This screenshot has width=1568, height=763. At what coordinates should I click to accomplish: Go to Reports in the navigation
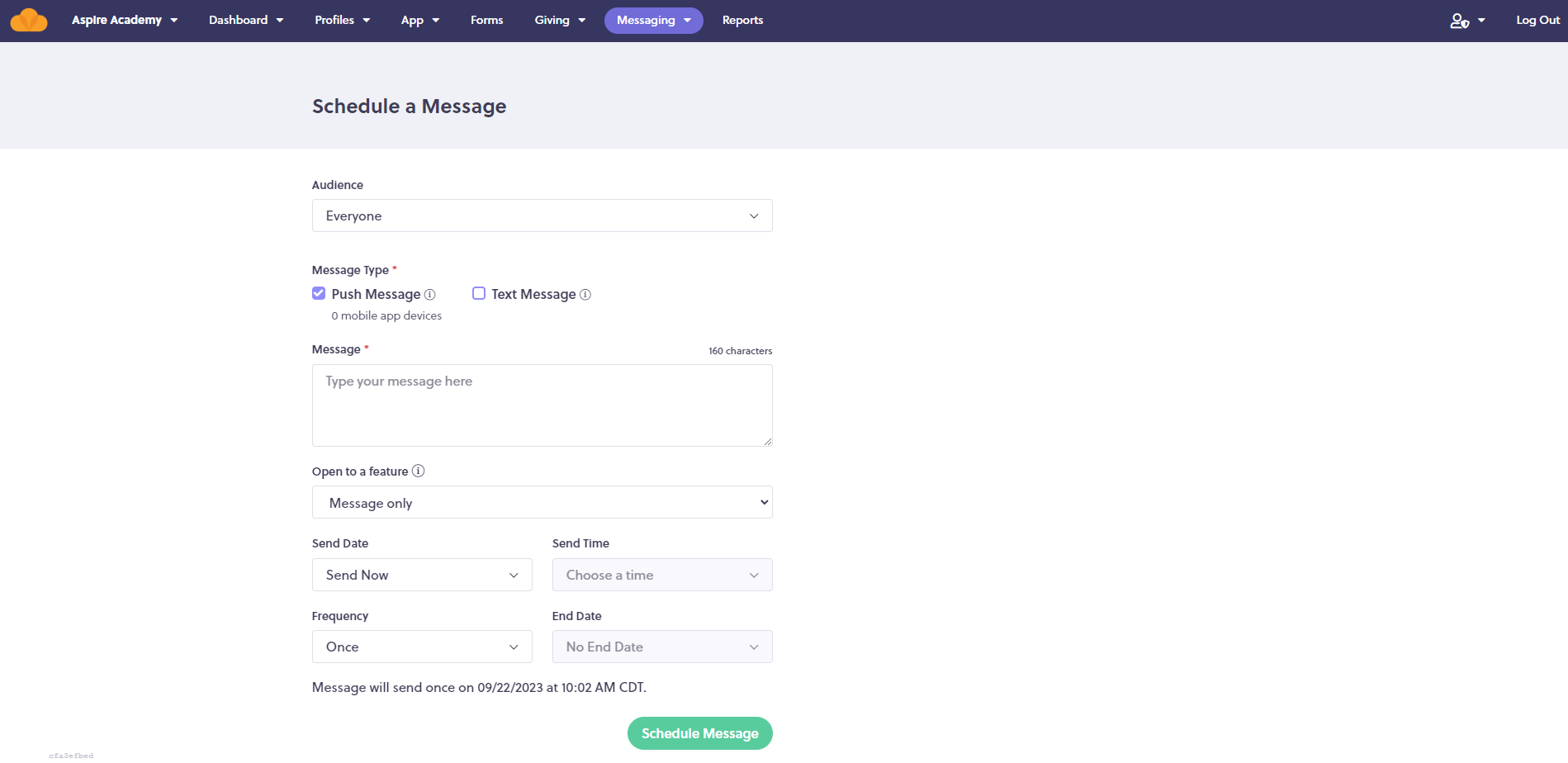[x=742, y=20]
